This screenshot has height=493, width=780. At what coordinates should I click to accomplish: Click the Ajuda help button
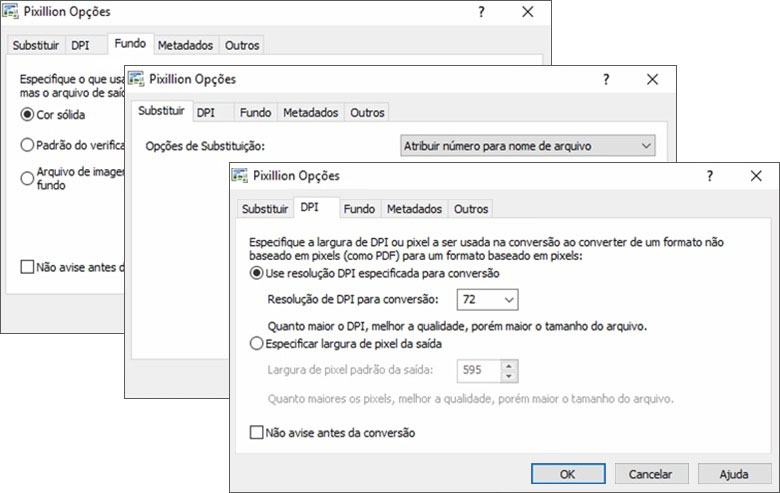tap(734, 474)
